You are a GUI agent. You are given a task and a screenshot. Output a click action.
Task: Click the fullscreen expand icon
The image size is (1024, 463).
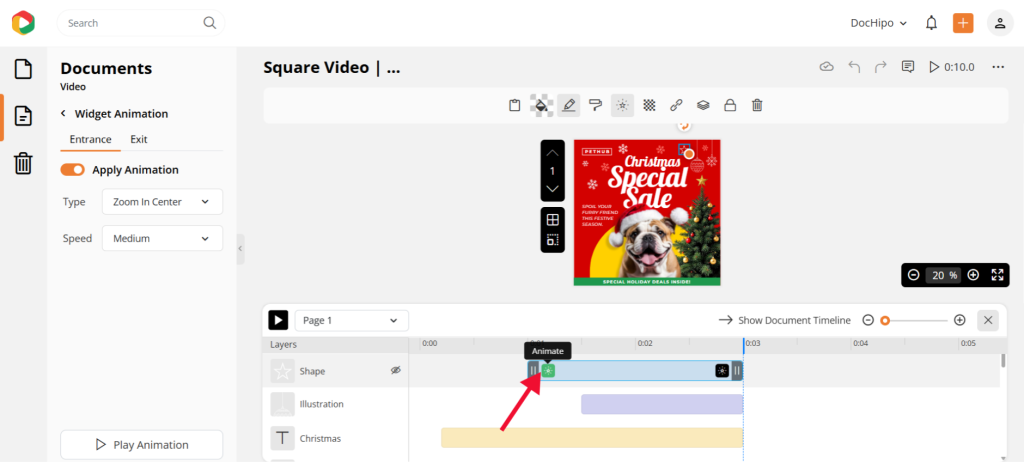(997, 275)
